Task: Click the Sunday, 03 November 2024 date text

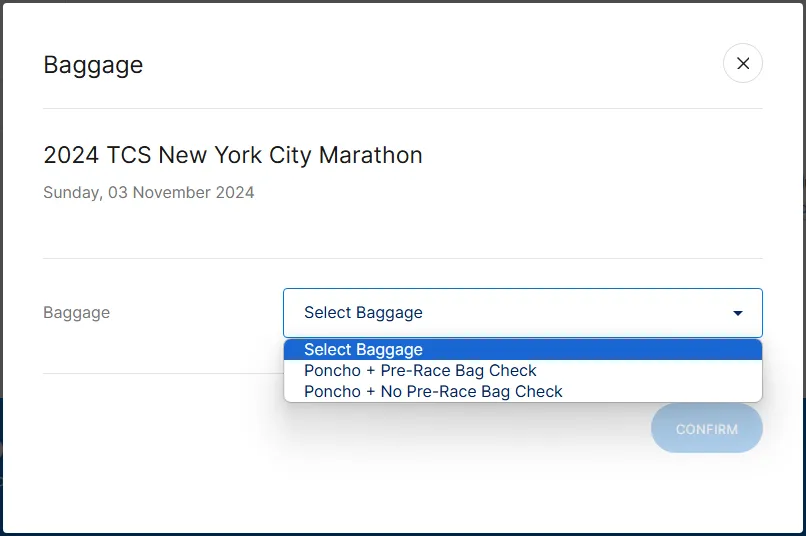Action: coord(149,192)
